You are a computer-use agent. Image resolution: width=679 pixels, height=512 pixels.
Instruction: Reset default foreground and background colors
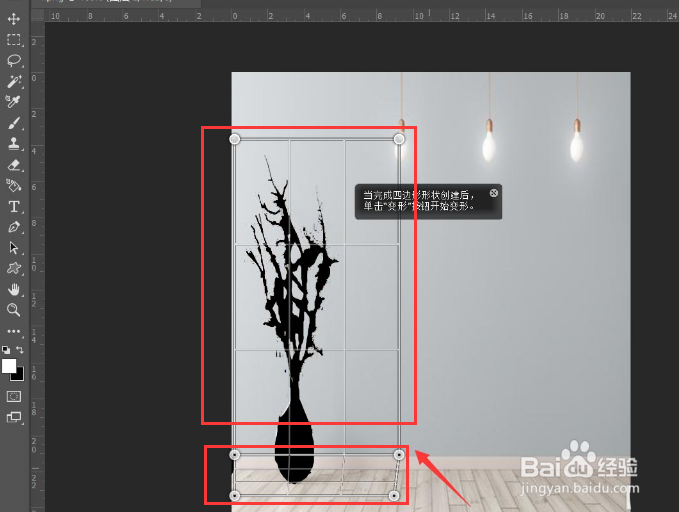click(6, 350)
